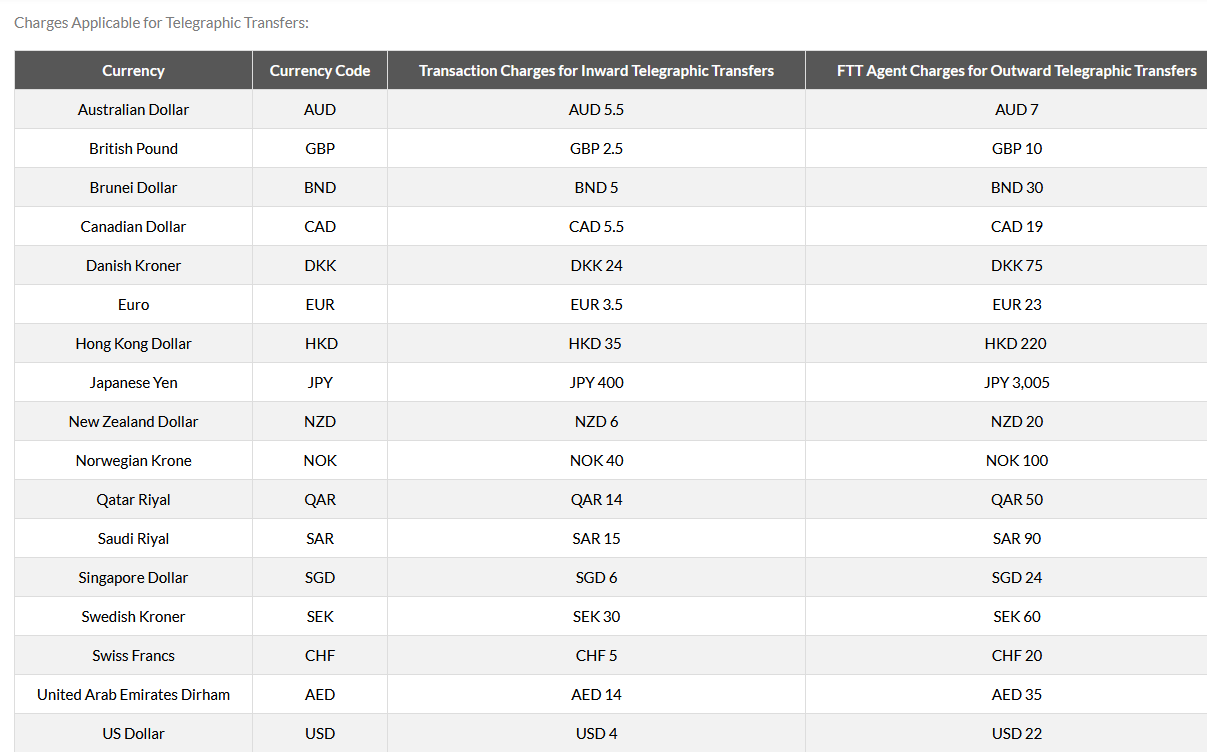Click the SAR 90 outward charge cell

pyautogui.click(x=1017, y=539)
